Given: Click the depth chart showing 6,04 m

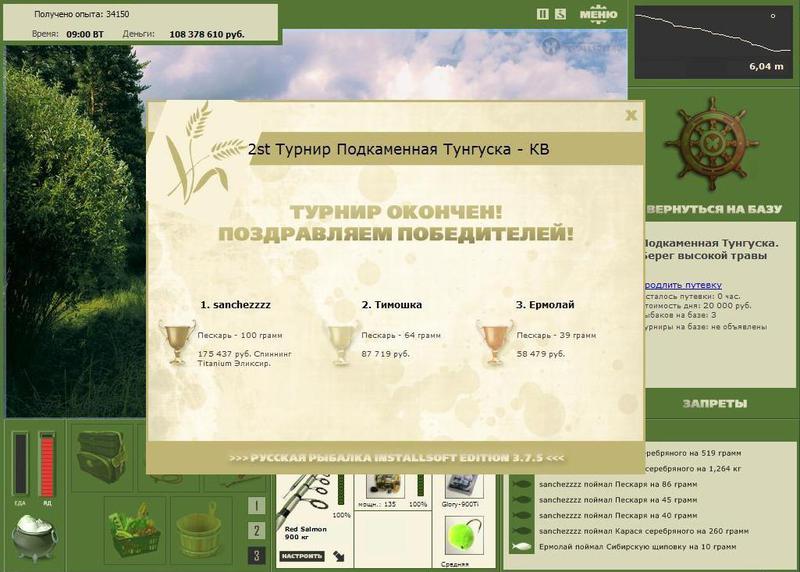Looking at the screenshot, I should click(x=713, y=42).
